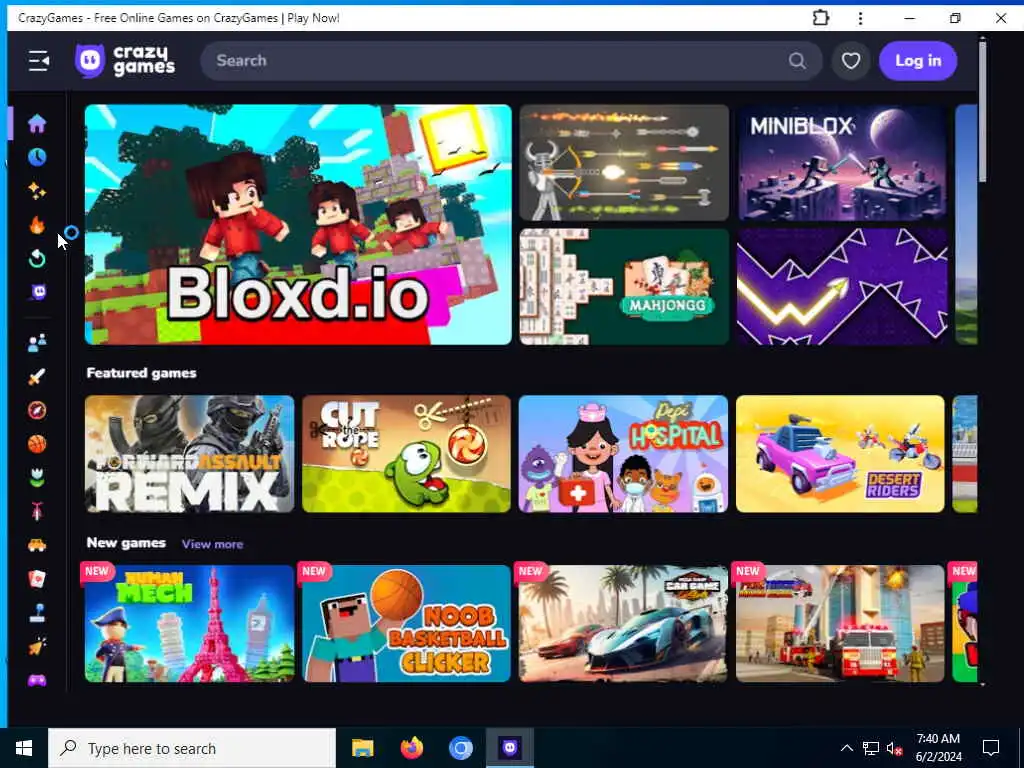1024x768 pixels.
Task: Open New games sparkles icon
Action: pos(37,191)
